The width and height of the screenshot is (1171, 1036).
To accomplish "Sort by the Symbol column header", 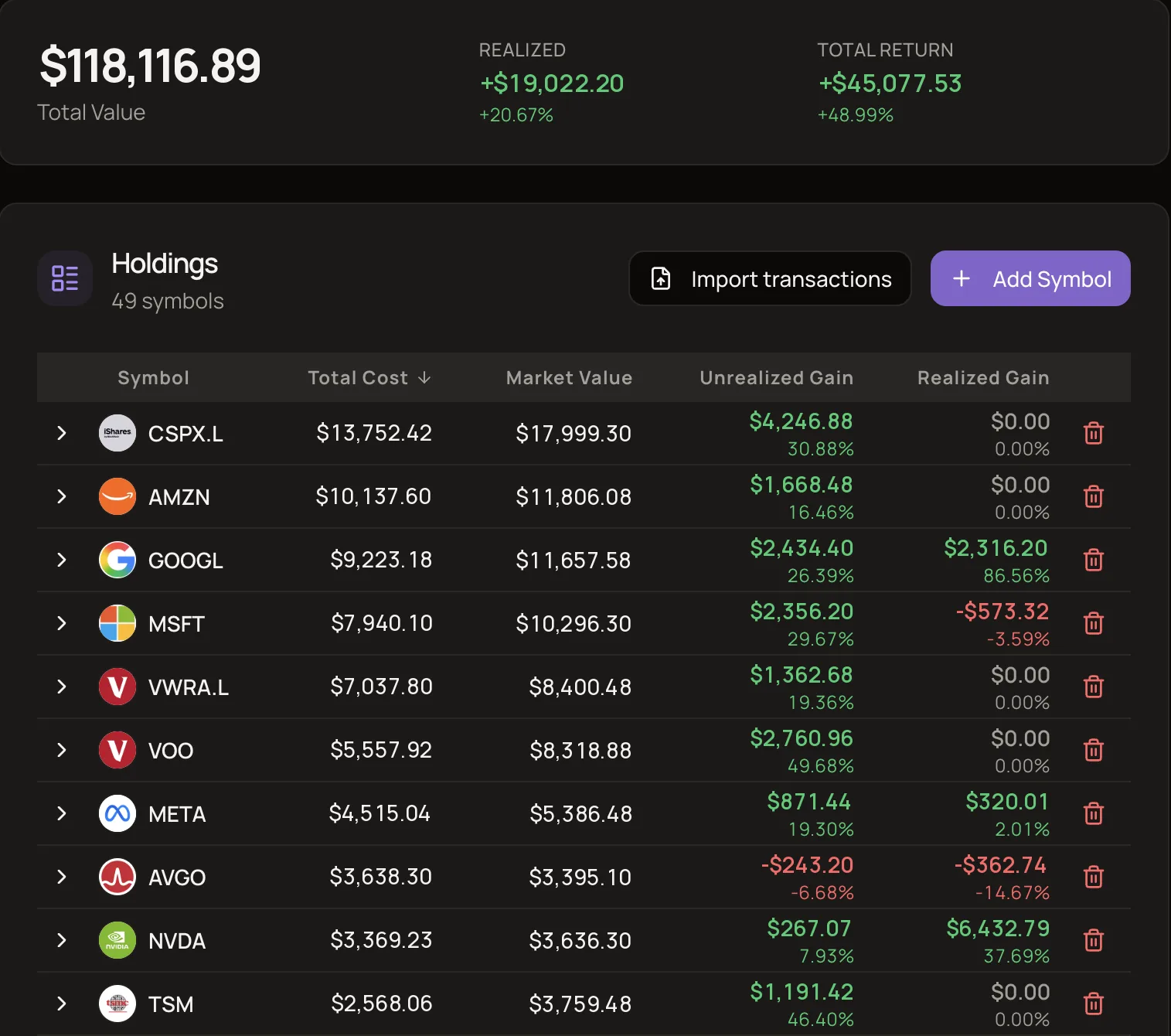I will coord(153,378).
